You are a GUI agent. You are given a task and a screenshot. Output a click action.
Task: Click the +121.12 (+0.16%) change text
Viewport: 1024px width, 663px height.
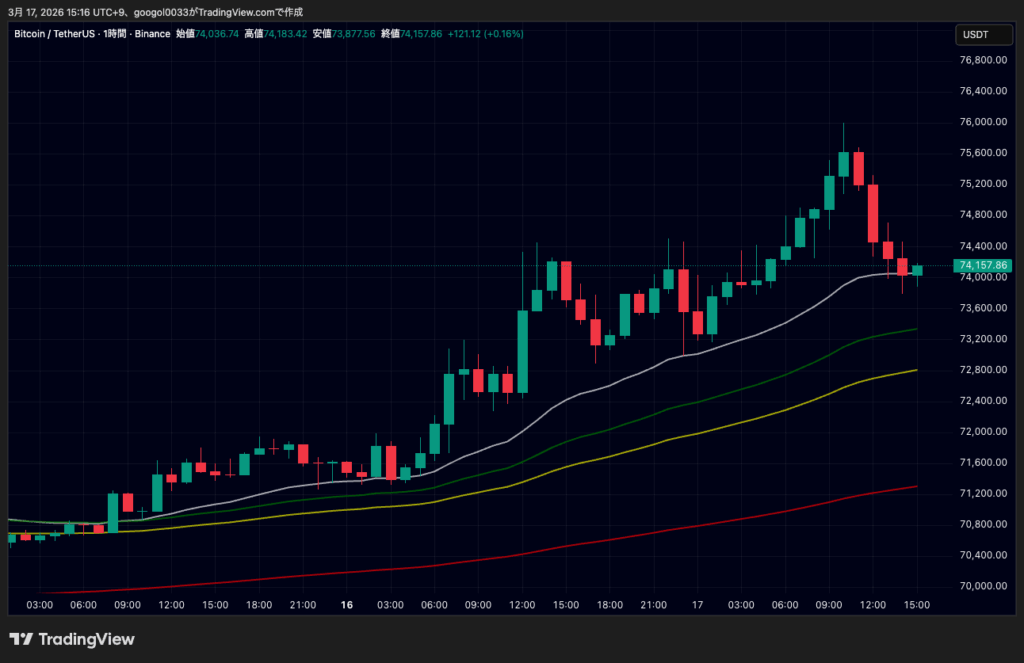pos(485,34)
